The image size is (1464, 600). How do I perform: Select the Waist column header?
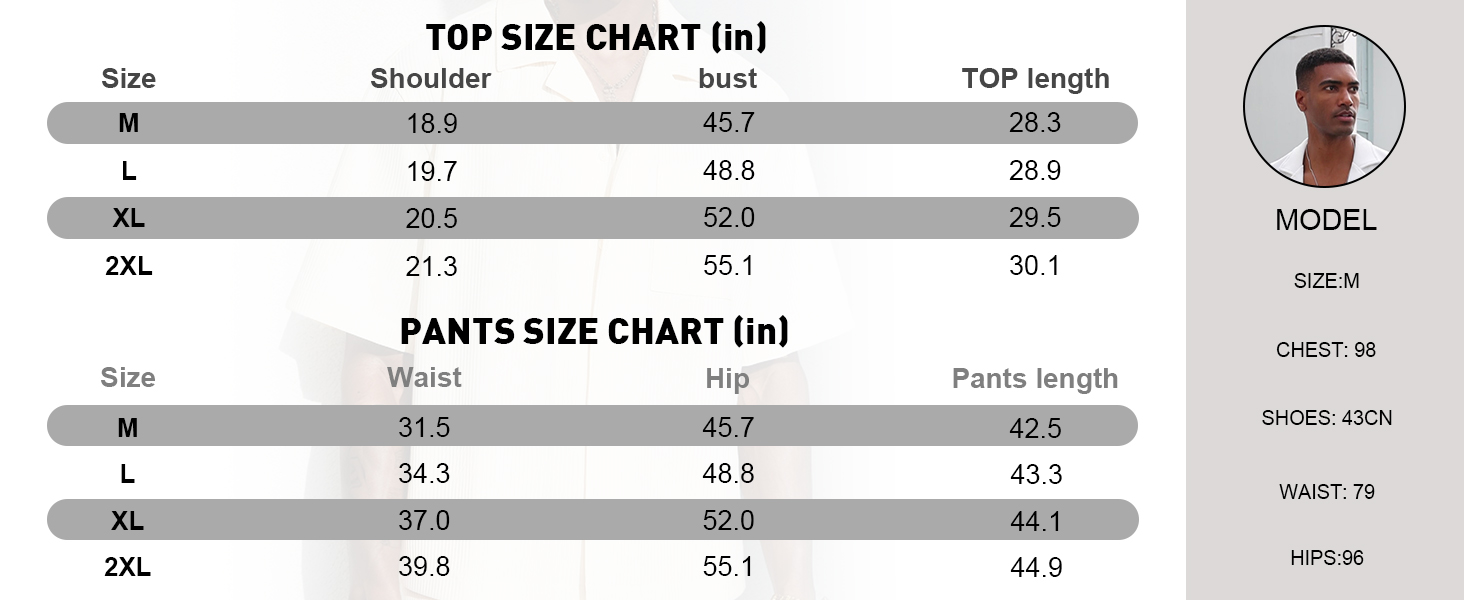[x=424, y=377]
